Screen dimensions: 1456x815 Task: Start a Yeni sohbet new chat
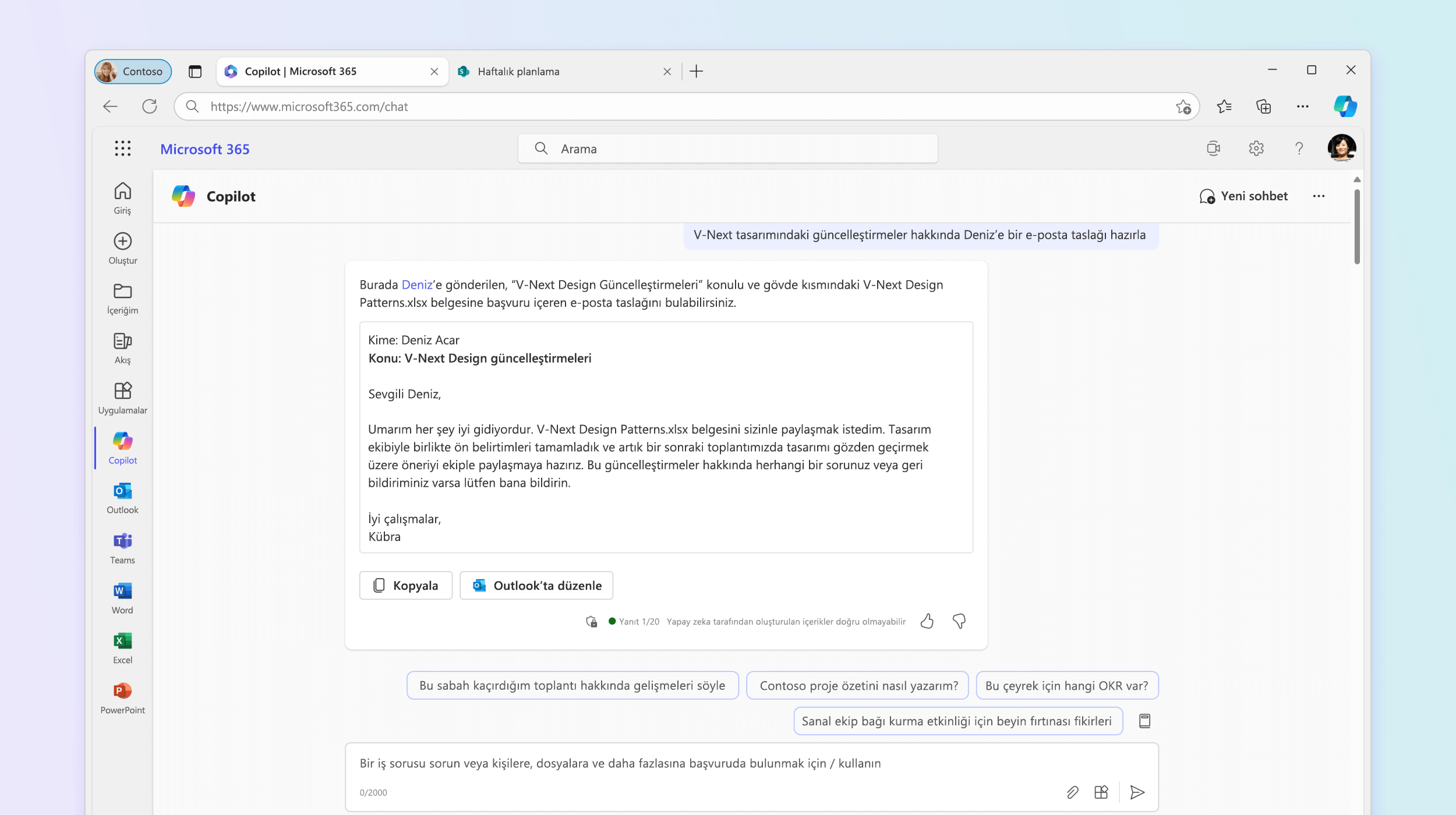(x=1243, y=196)
